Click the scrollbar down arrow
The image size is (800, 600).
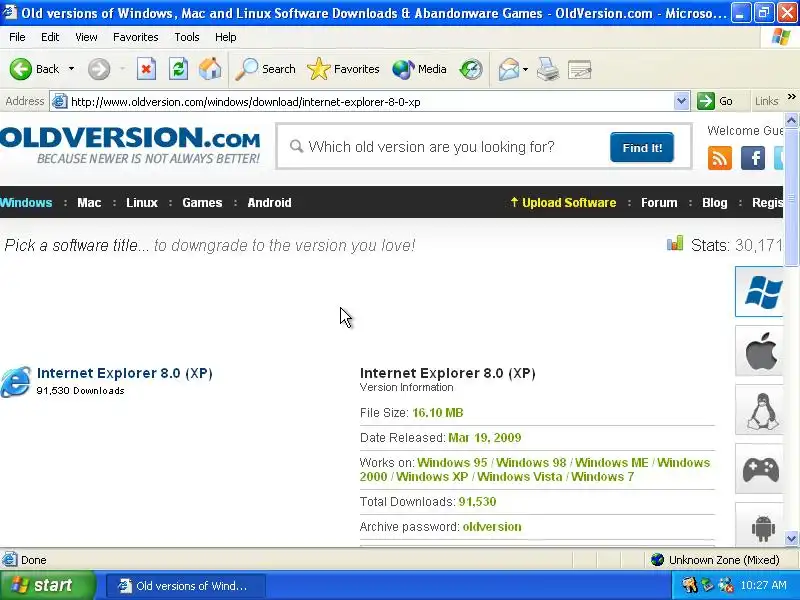click(791, 538)
